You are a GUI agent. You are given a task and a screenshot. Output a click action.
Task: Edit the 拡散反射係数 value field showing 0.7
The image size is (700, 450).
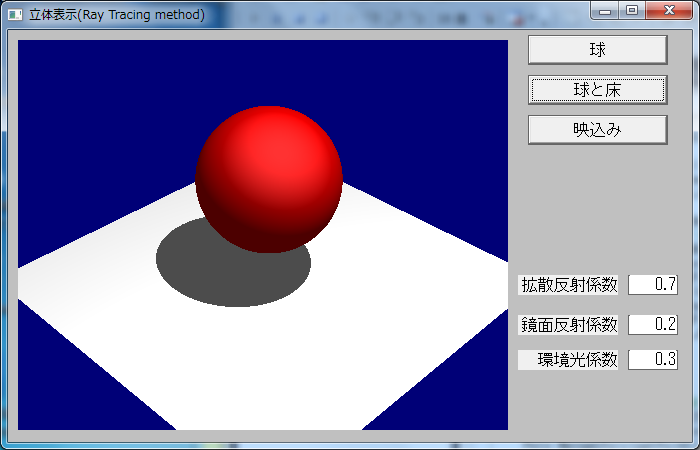coord(653,284)
